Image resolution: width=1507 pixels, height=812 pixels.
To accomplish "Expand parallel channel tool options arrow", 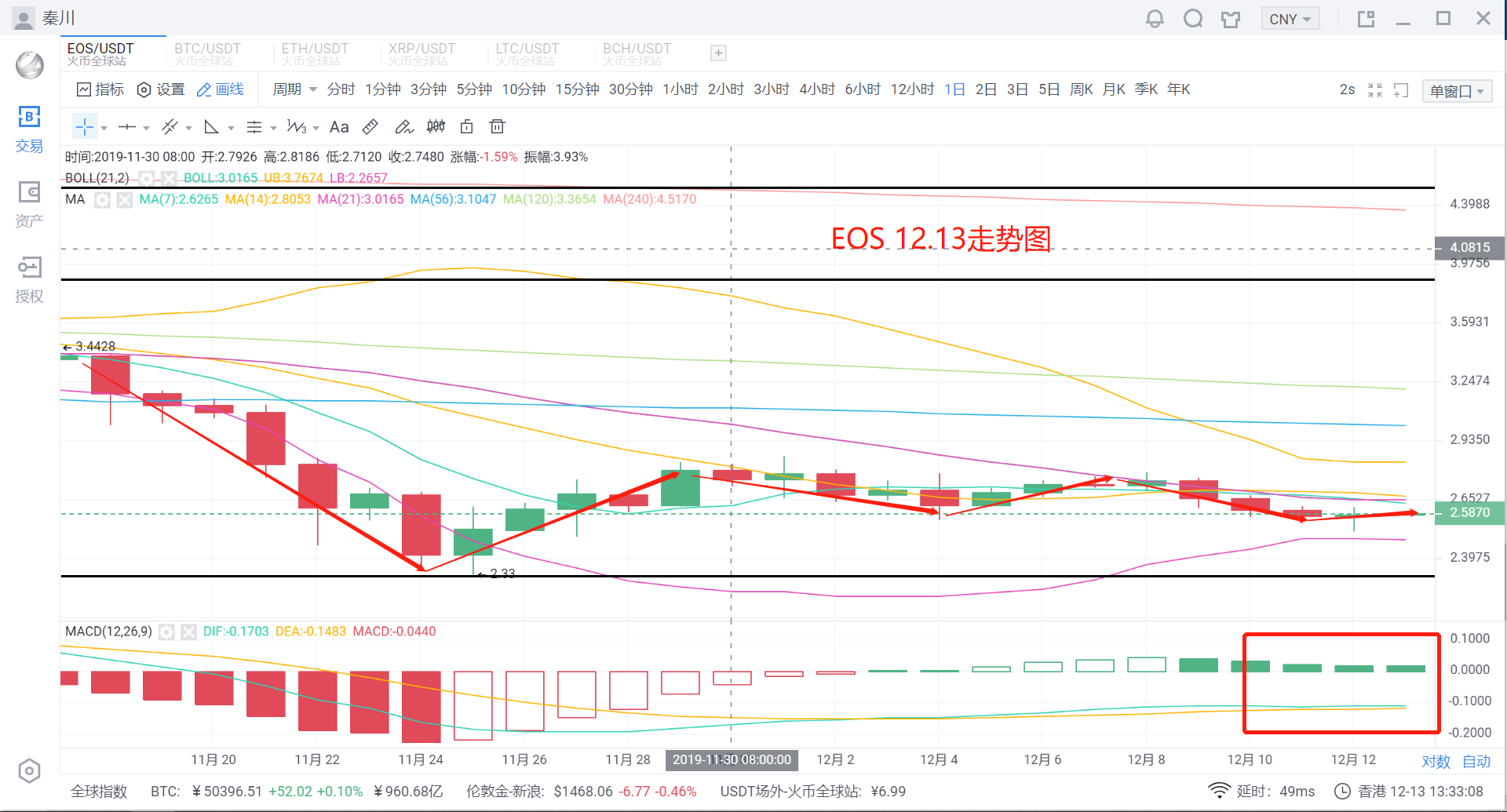I will tap(188, 128).
